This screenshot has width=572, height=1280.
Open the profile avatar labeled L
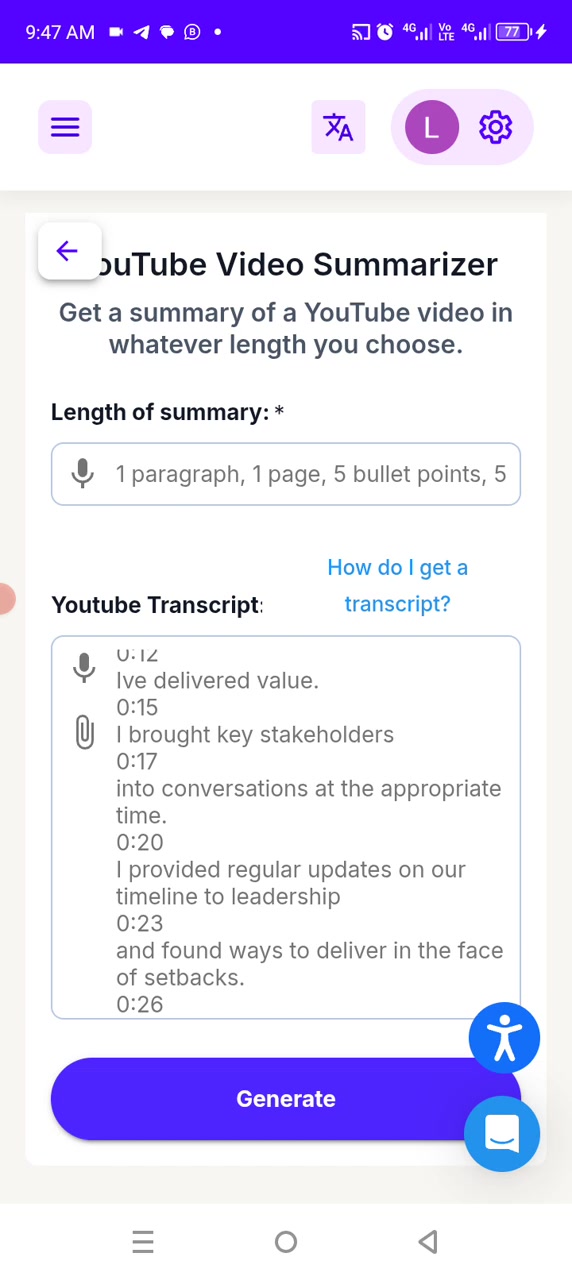pos(431,127)
